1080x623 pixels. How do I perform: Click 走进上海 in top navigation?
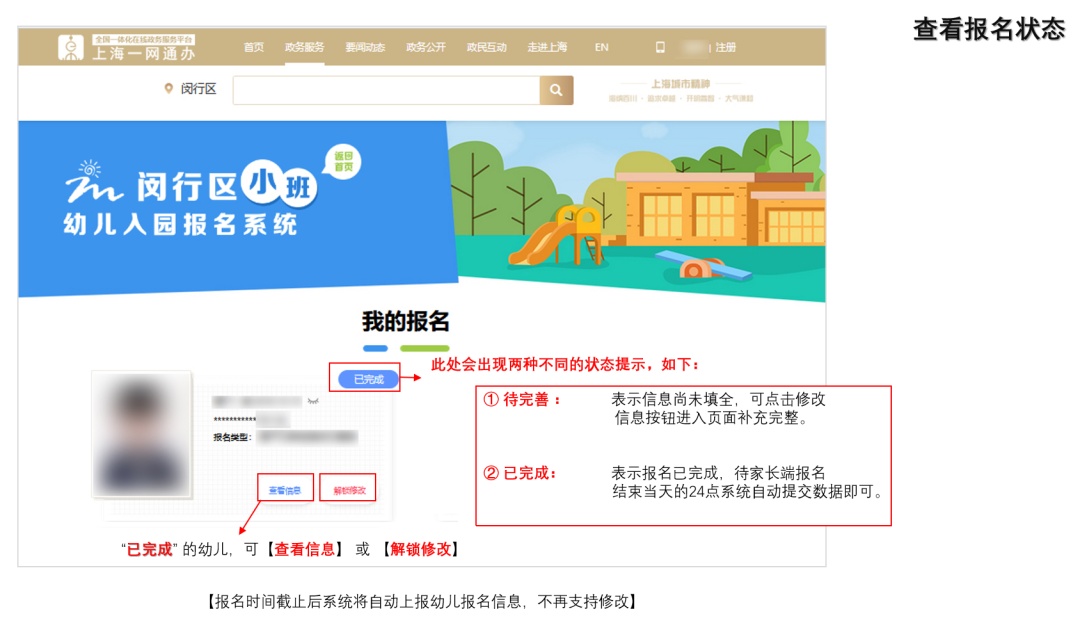(x=547, y=47)
